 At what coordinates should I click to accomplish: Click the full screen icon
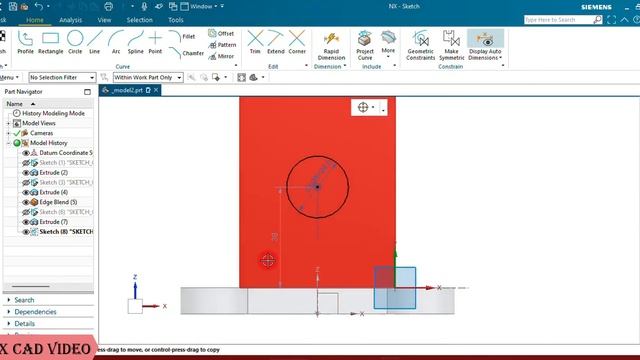point(611,20)
